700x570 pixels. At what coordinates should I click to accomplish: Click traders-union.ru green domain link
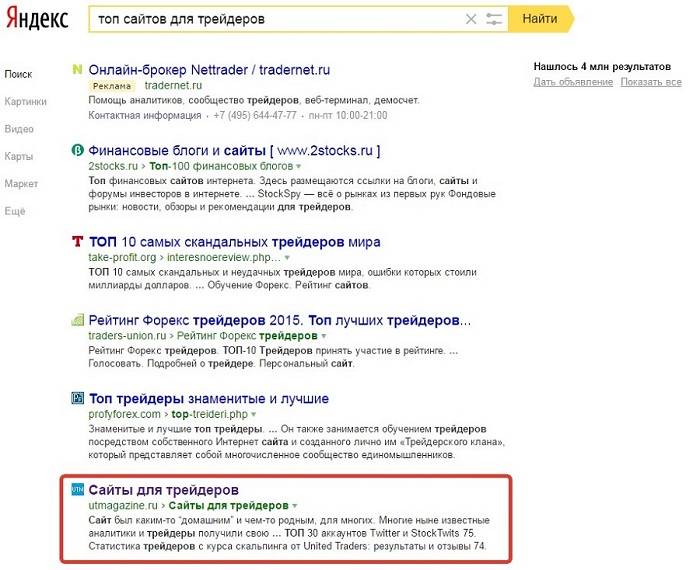pyautogui.click(x=127, y=336)
